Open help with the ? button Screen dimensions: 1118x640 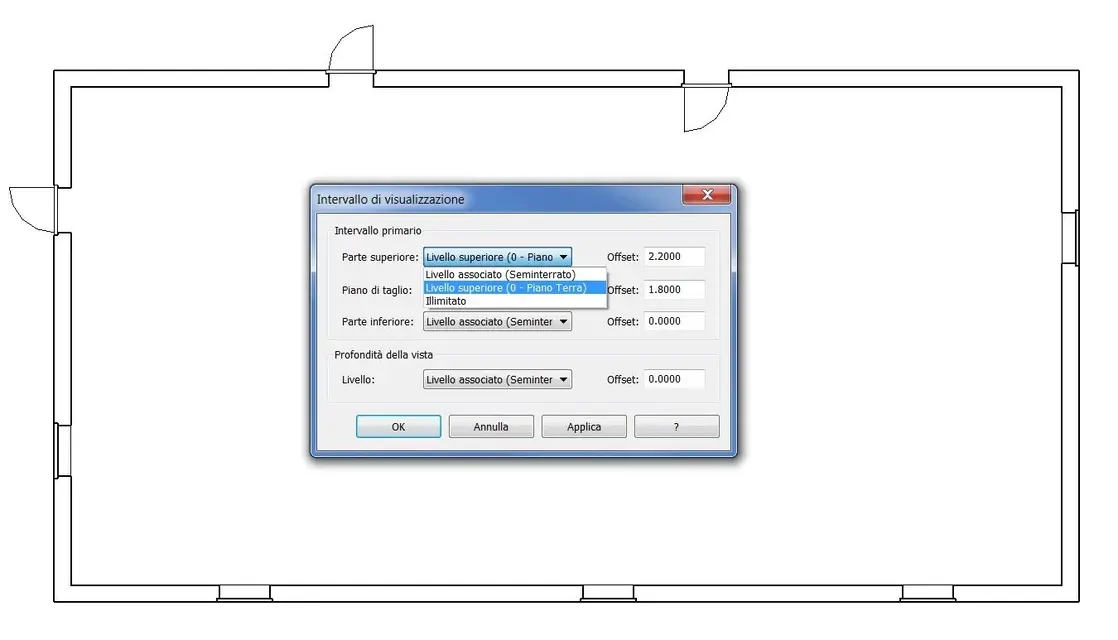677,426
